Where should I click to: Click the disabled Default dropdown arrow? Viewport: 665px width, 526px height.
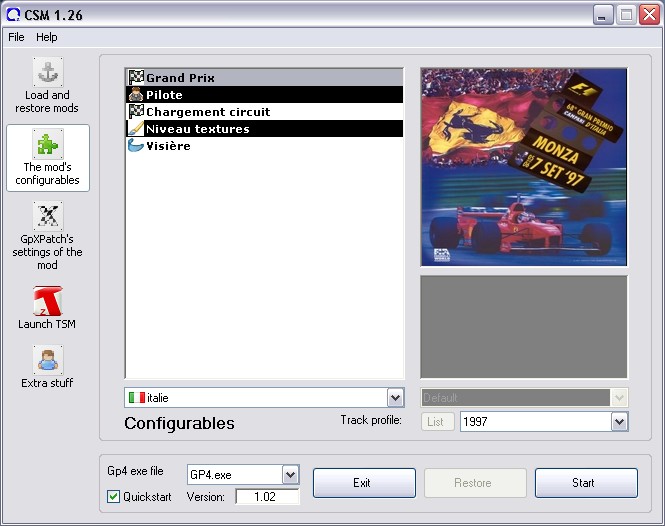pyautogui.click(x=619, y=397)
